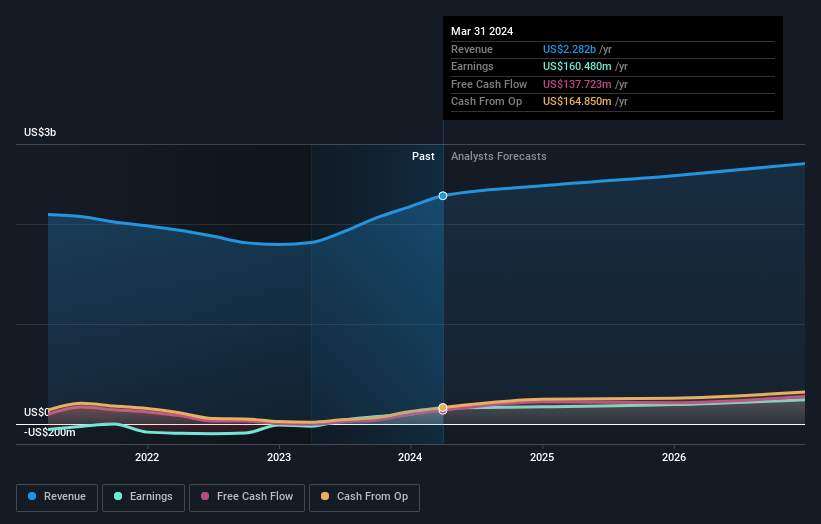
Task: Click the teal dot in Earnings legend
Action: coord(118,496)
